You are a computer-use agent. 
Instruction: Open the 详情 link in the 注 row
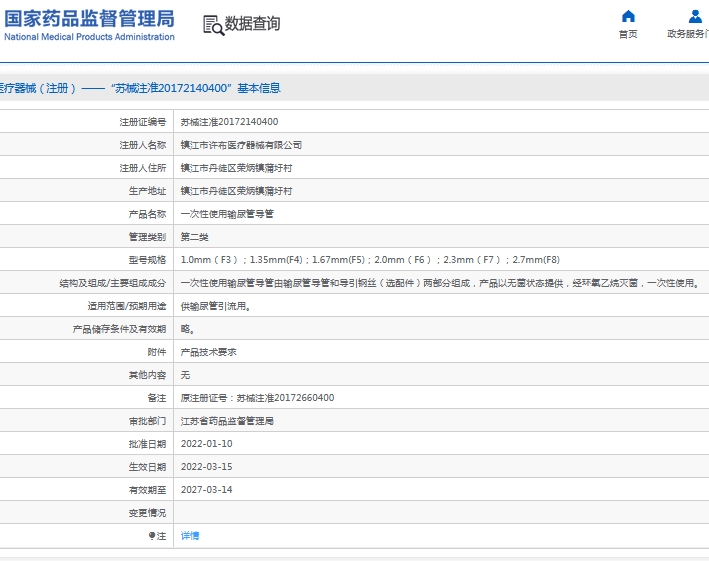tap(190, 536)
